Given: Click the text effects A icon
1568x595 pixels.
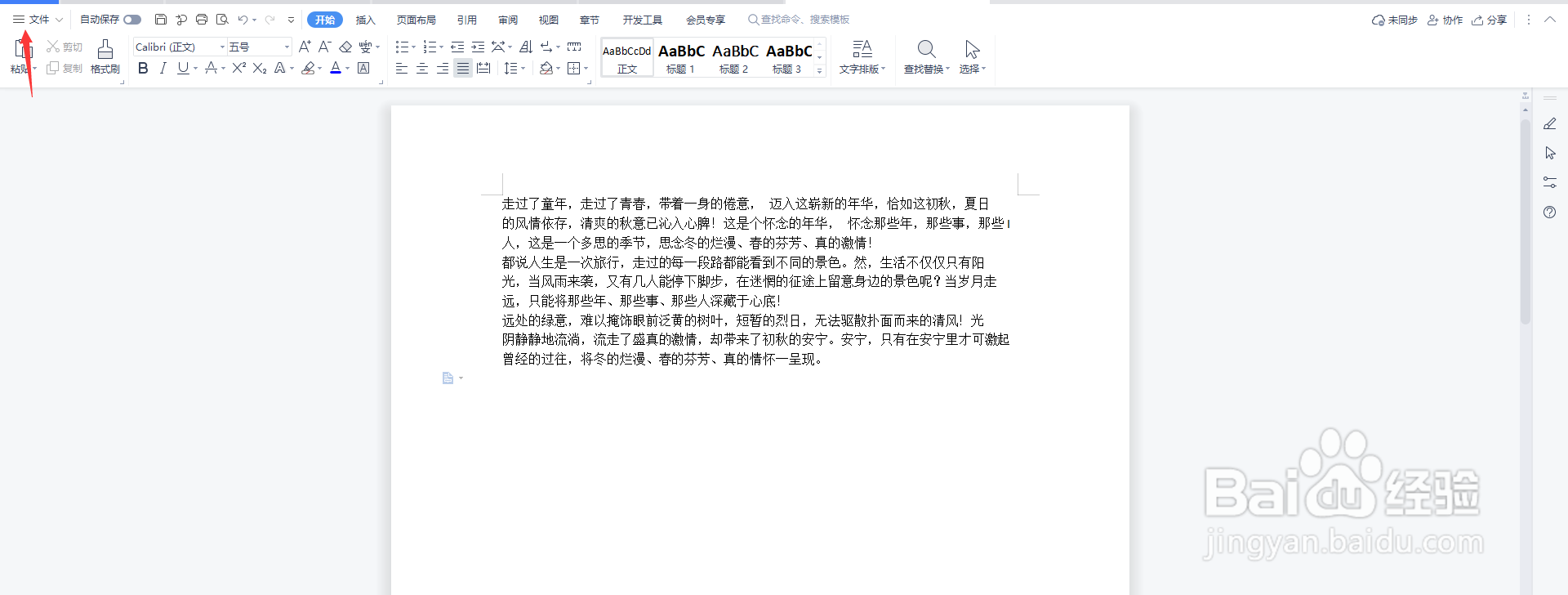Looking at the screenshot, I should (x=279, y=68).
